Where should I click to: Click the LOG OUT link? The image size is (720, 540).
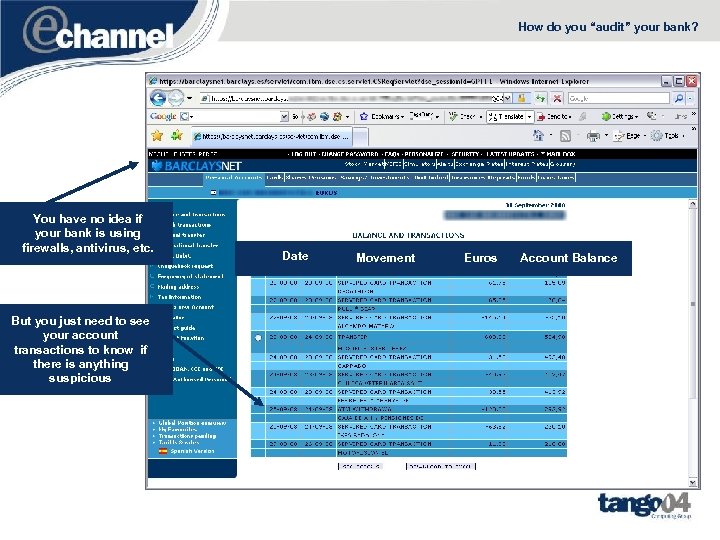point(303,154)
